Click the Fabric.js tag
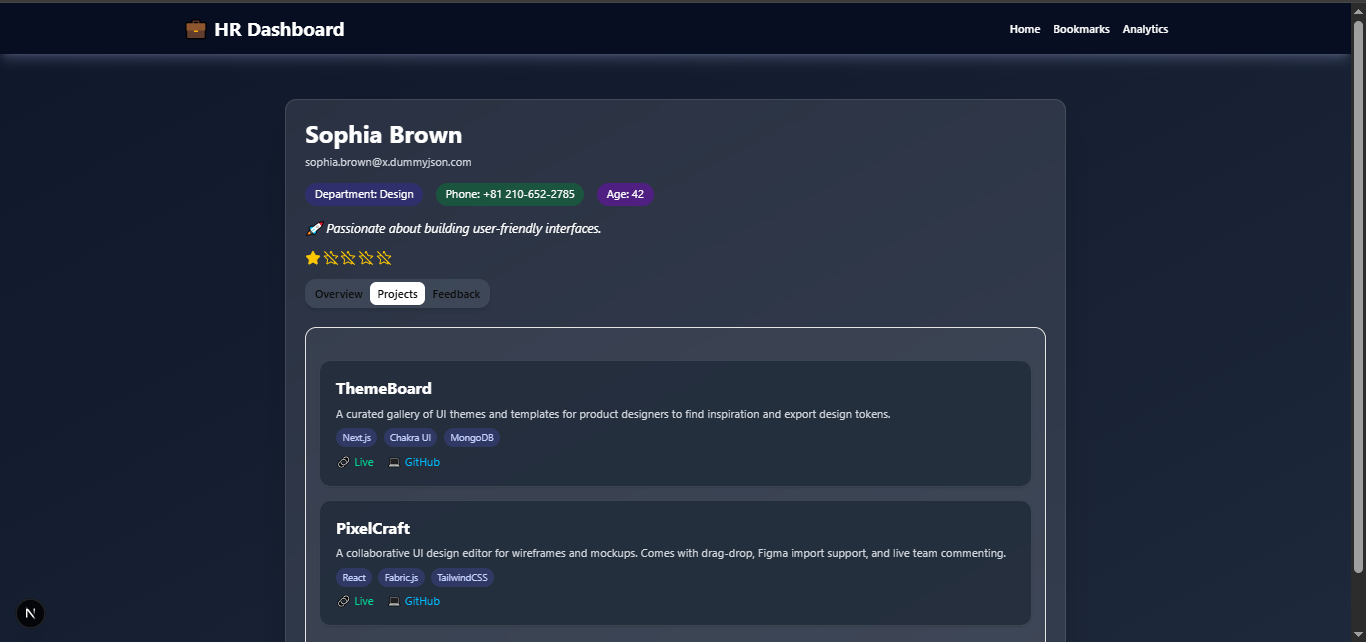1366x642 pixels. click(401, 578)
